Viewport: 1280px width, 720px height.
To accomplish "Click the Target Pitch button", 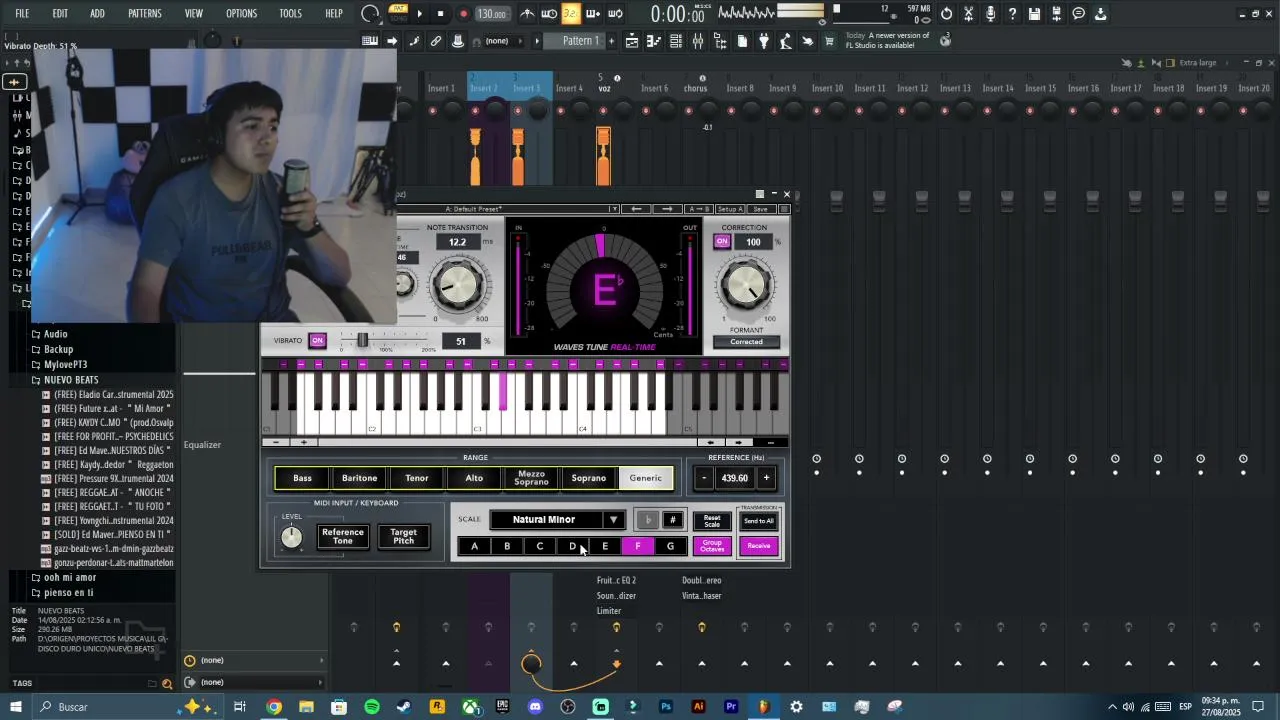I will click(404, 537).
